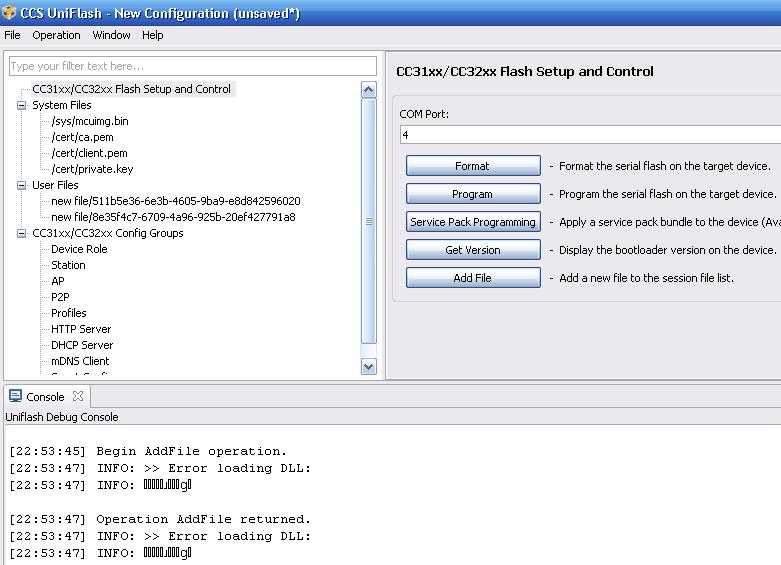The height and width of the screenshot is (565, 781).
Task: Click the Service Pack Programming button
Action: coord(473,222)
